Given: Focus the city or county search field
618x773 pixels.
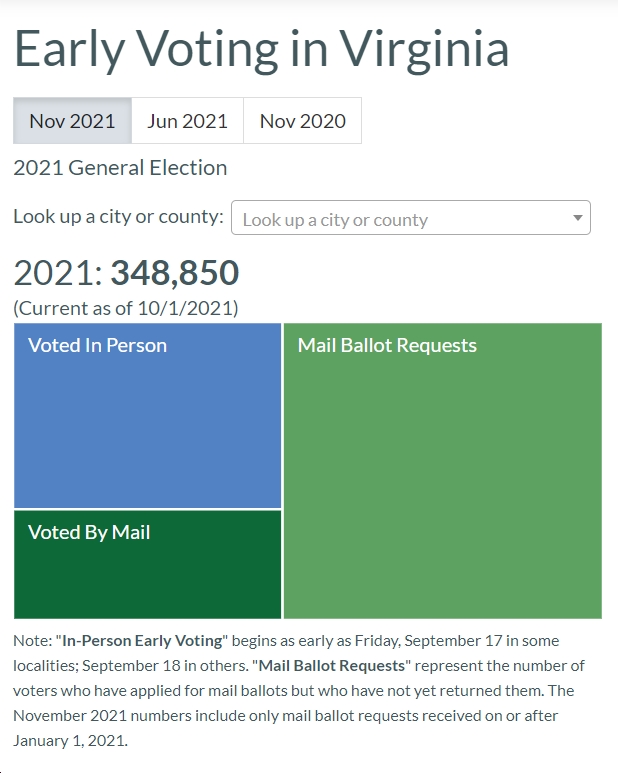Looking at the screenshot, I should [411, 217].
